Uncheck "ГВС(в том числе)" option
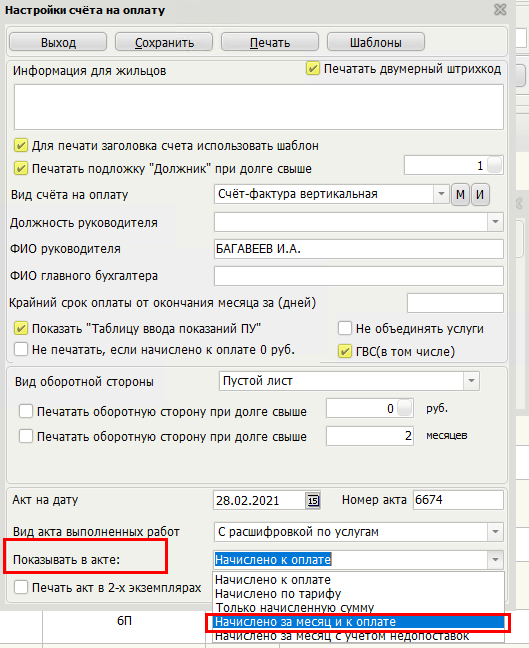529x648 pixels. (345, 351)
